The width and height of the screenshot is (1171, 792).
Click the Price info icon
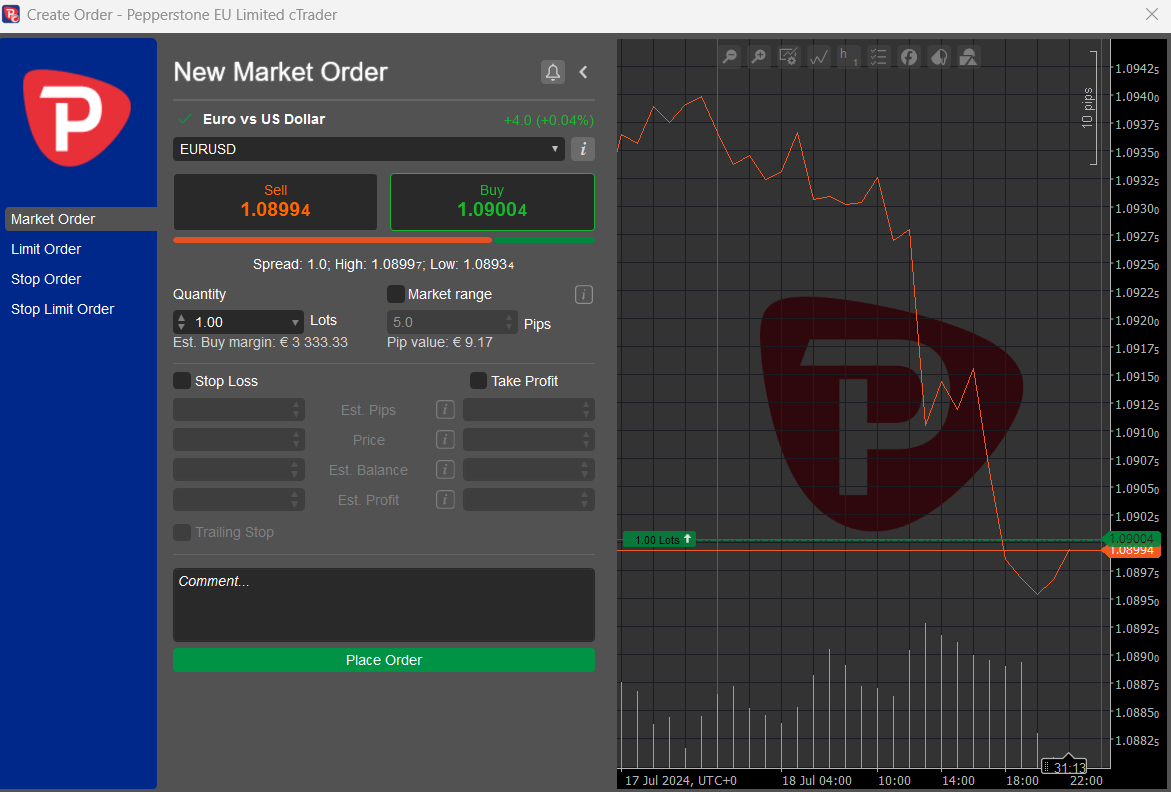pos(445,440)
